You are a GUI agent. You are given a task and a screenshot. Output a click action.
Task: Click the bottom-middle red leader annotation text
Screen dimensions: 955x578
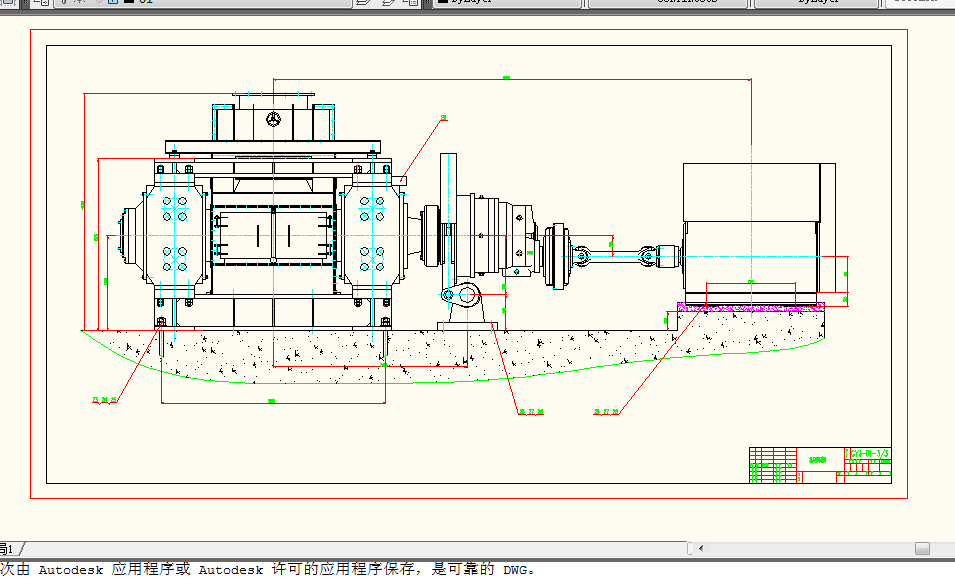pos(530,411)
